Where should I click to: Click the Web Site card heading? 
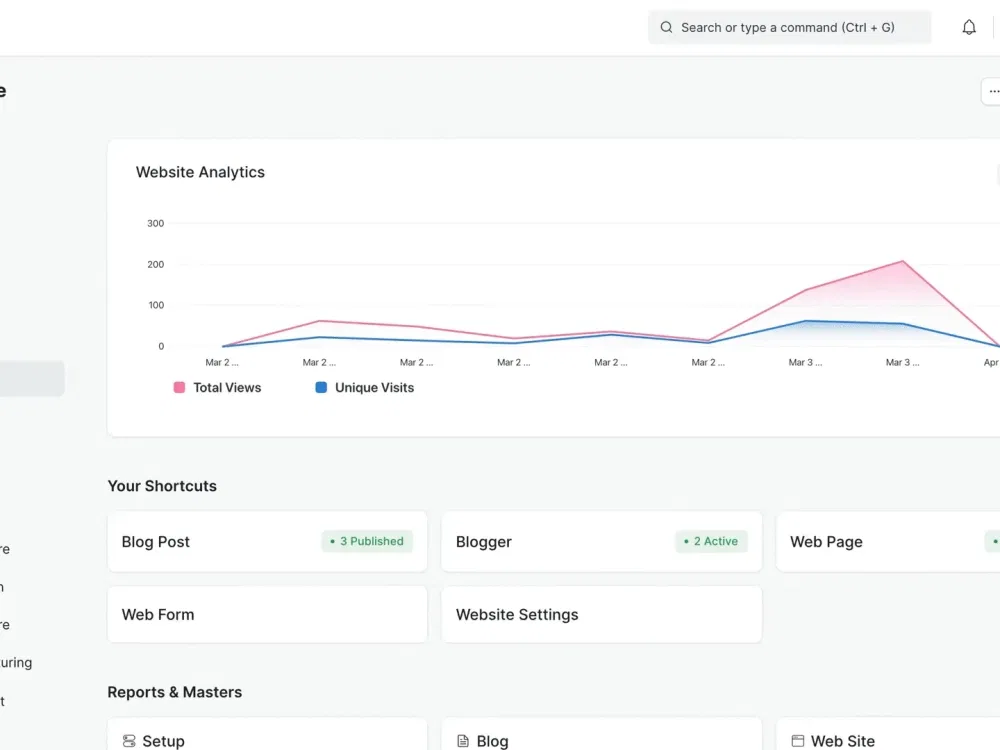[x=842, y=741]
